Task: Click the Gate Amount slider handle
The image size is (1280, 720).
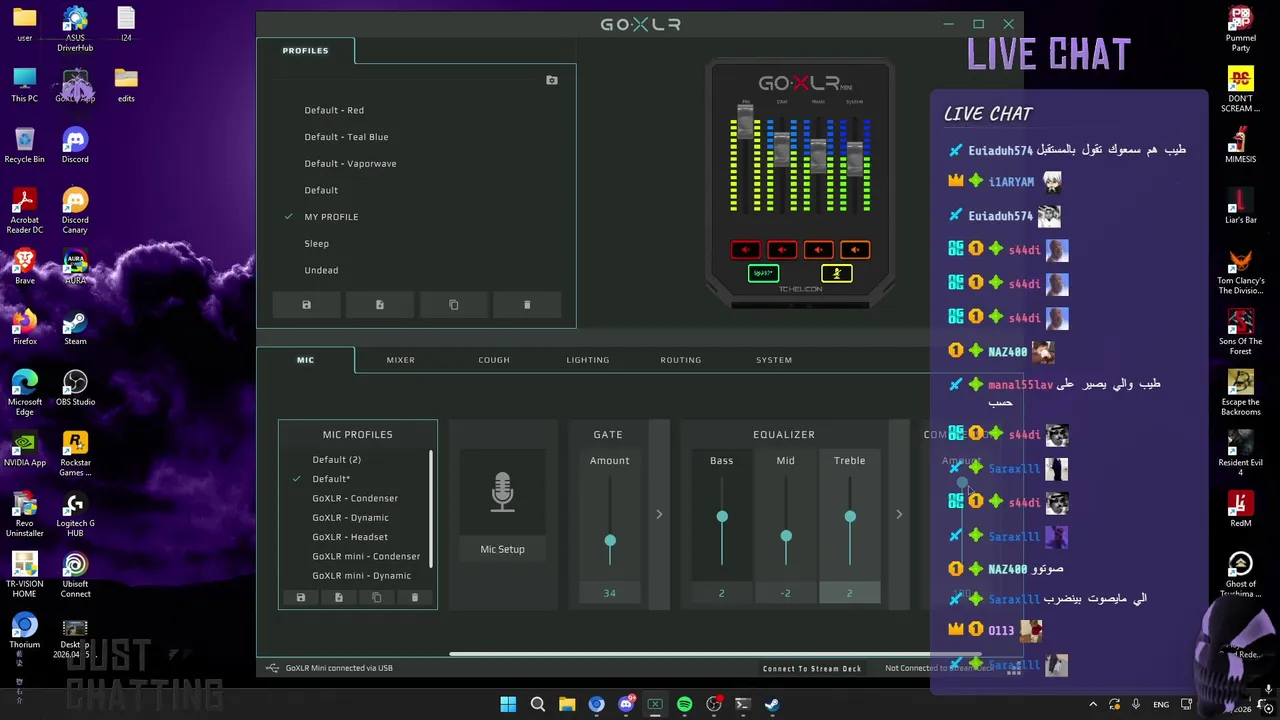Action: tap(610, 541)
